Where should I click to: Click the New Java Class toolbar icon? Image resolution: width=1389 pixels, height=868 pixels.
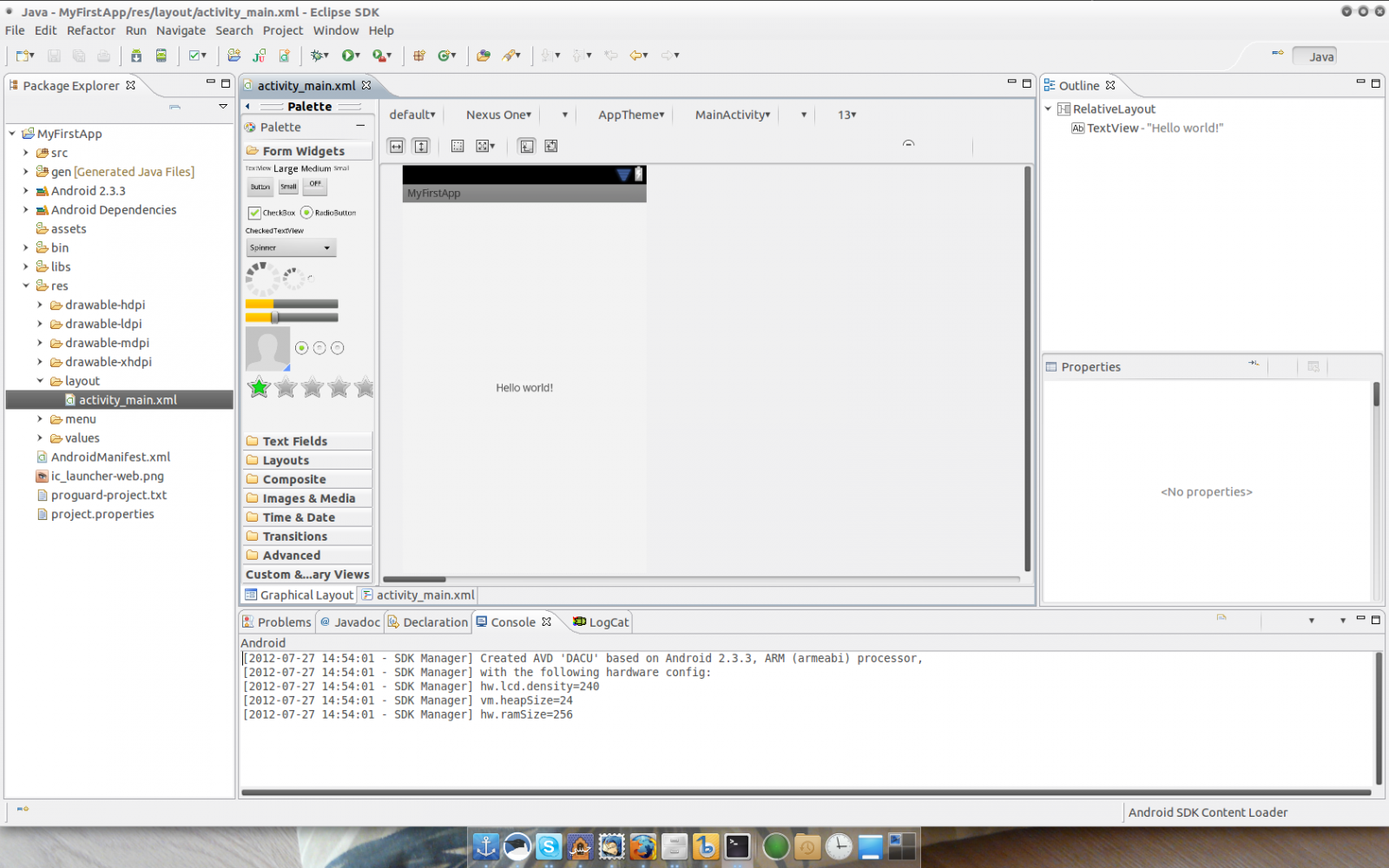tap(446, 56)
